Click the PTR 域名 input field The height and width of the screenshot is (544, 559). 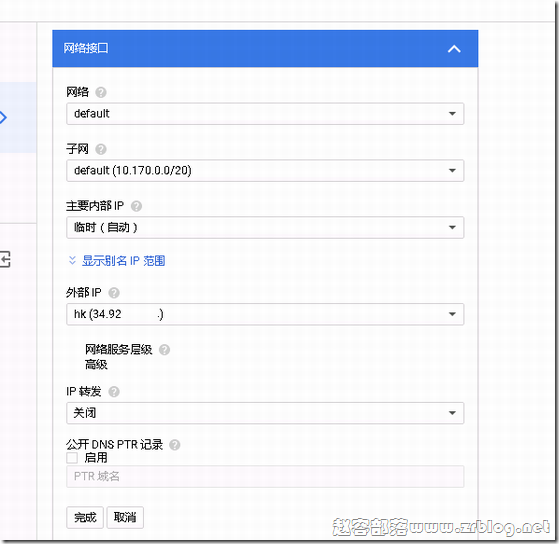[265, 476]
